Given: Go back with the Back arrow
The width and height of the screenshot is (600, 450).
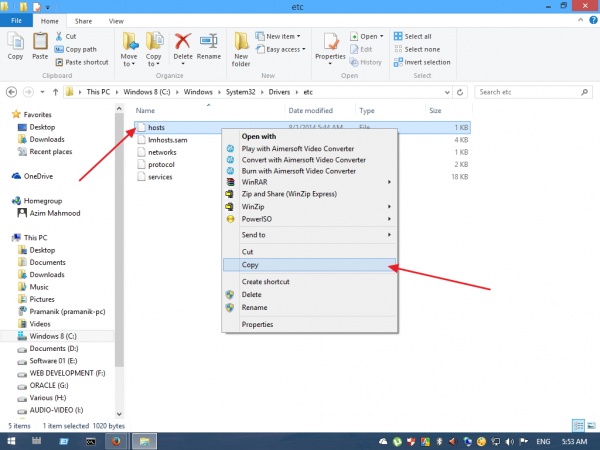Looking at the screenshot, I should click(x=11, y=92).
